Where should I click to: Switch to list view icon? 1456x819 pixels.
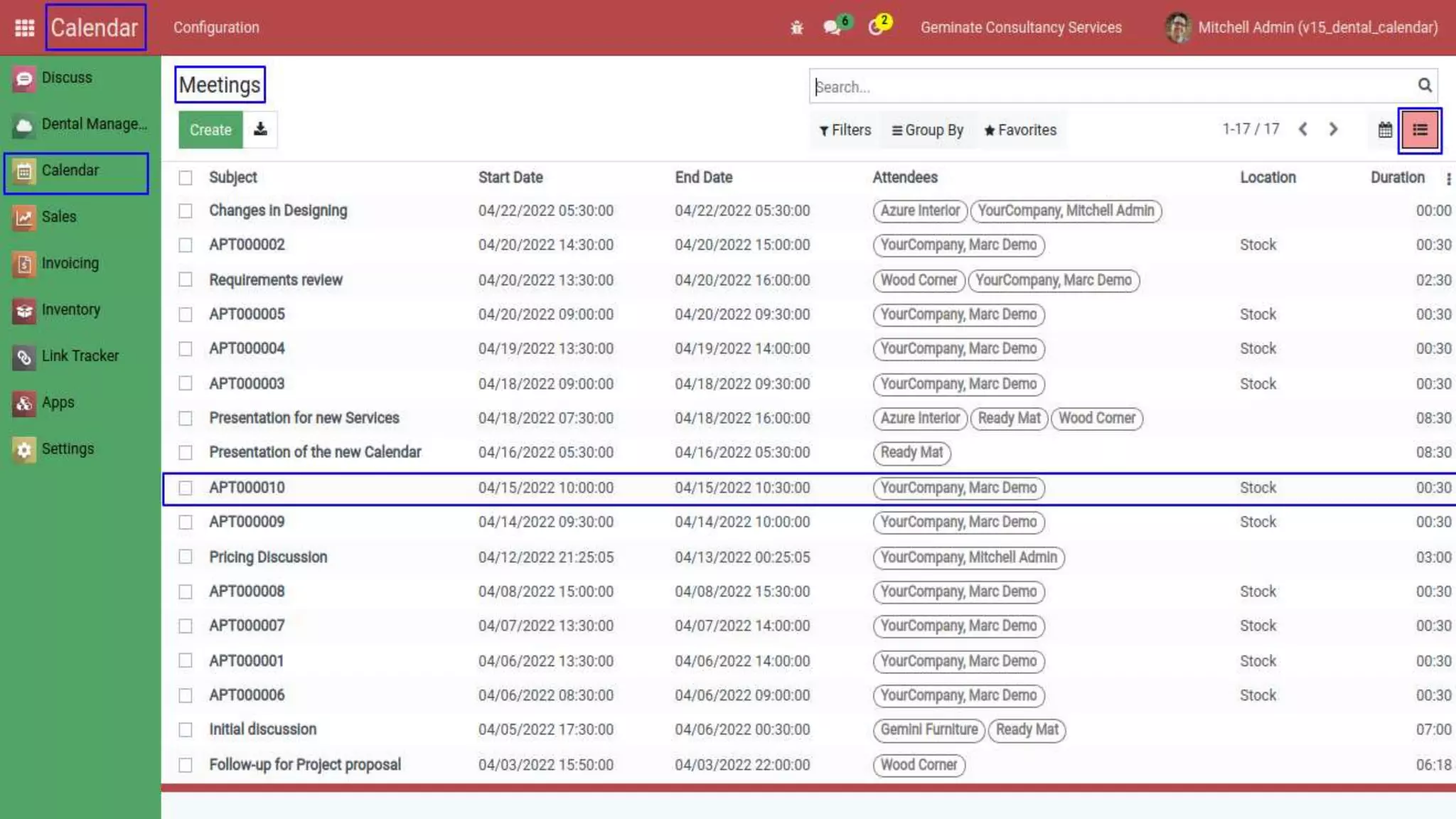tap(1419, 130)
